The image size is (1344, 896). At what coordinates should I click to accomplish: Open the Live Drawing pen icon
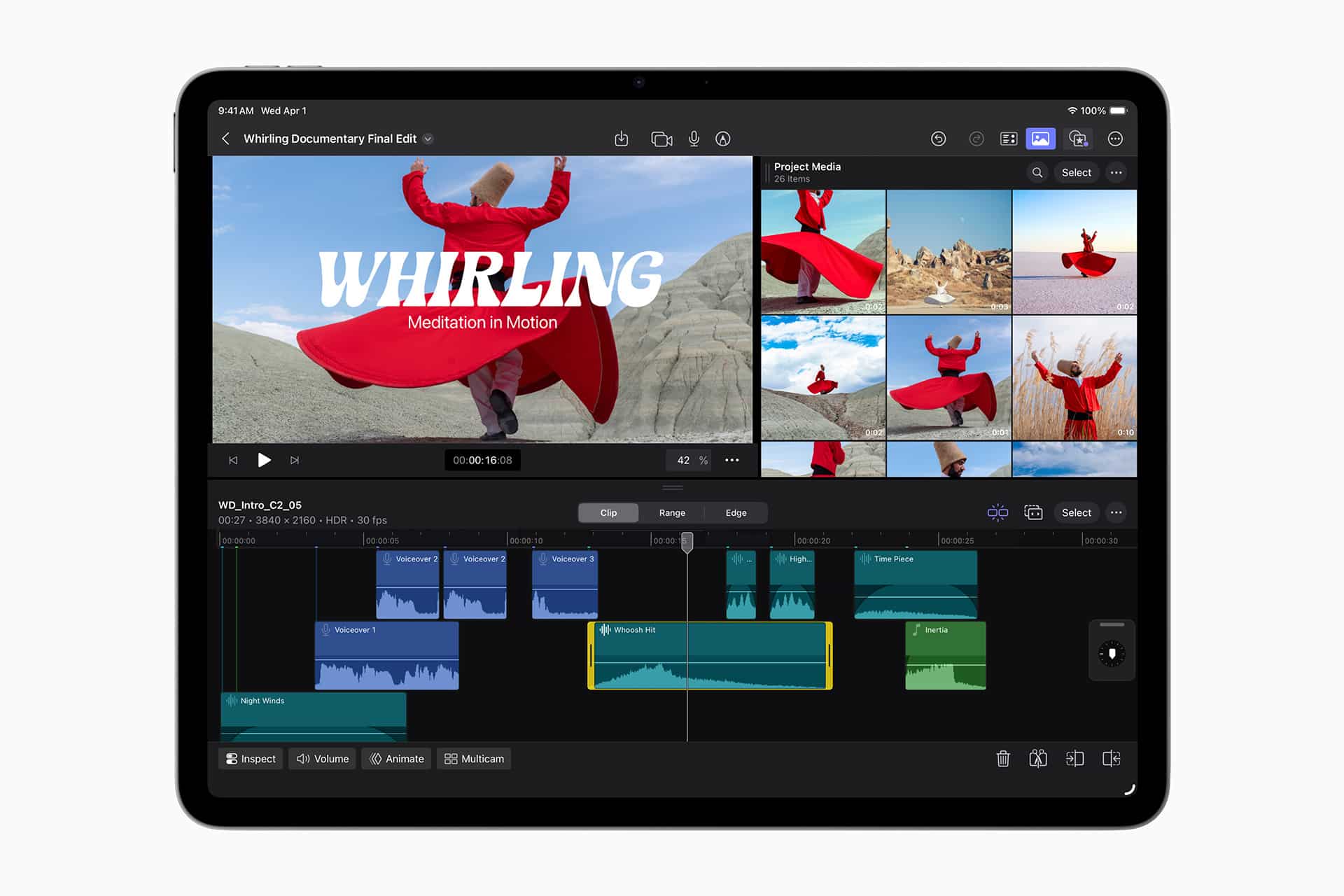pos(723,139)
